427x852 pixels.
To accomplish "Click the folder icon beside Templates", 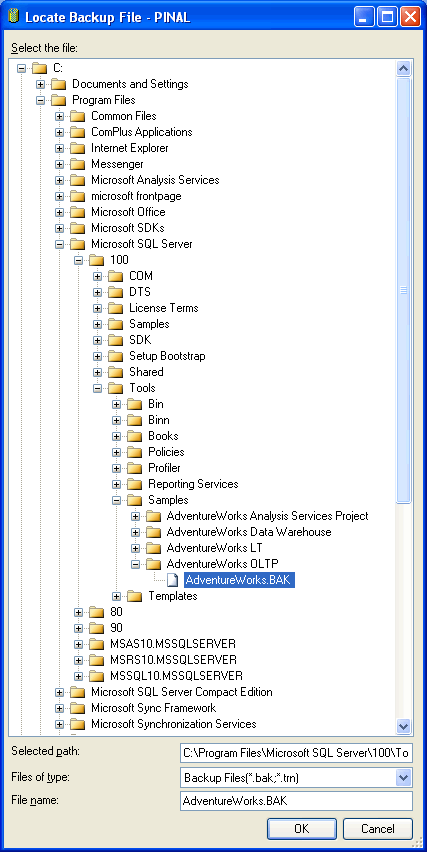I will click(135, 596).
